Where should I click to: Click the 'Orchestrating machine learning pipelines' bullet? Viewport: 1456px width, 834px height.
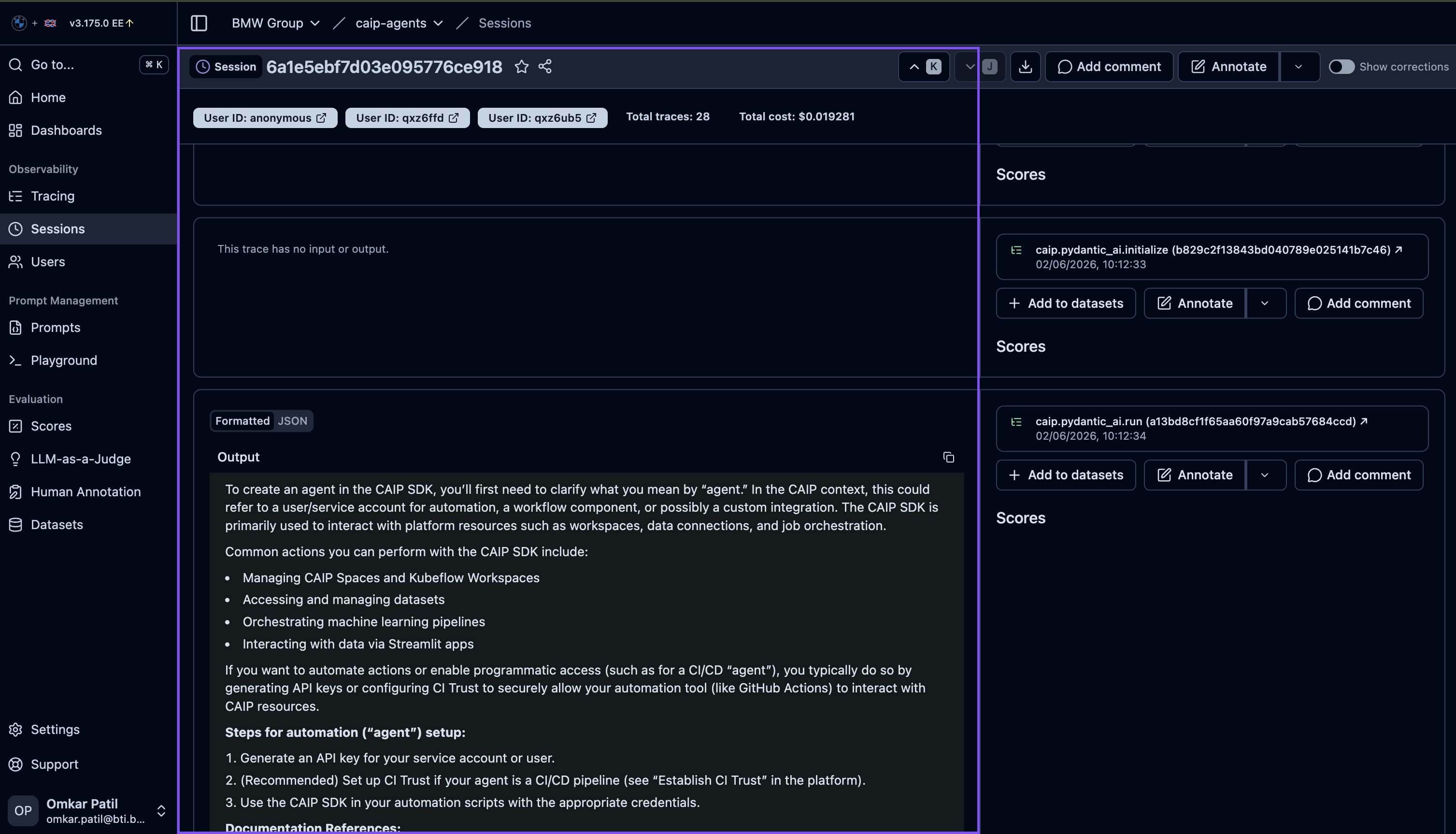tap(364, 621)
